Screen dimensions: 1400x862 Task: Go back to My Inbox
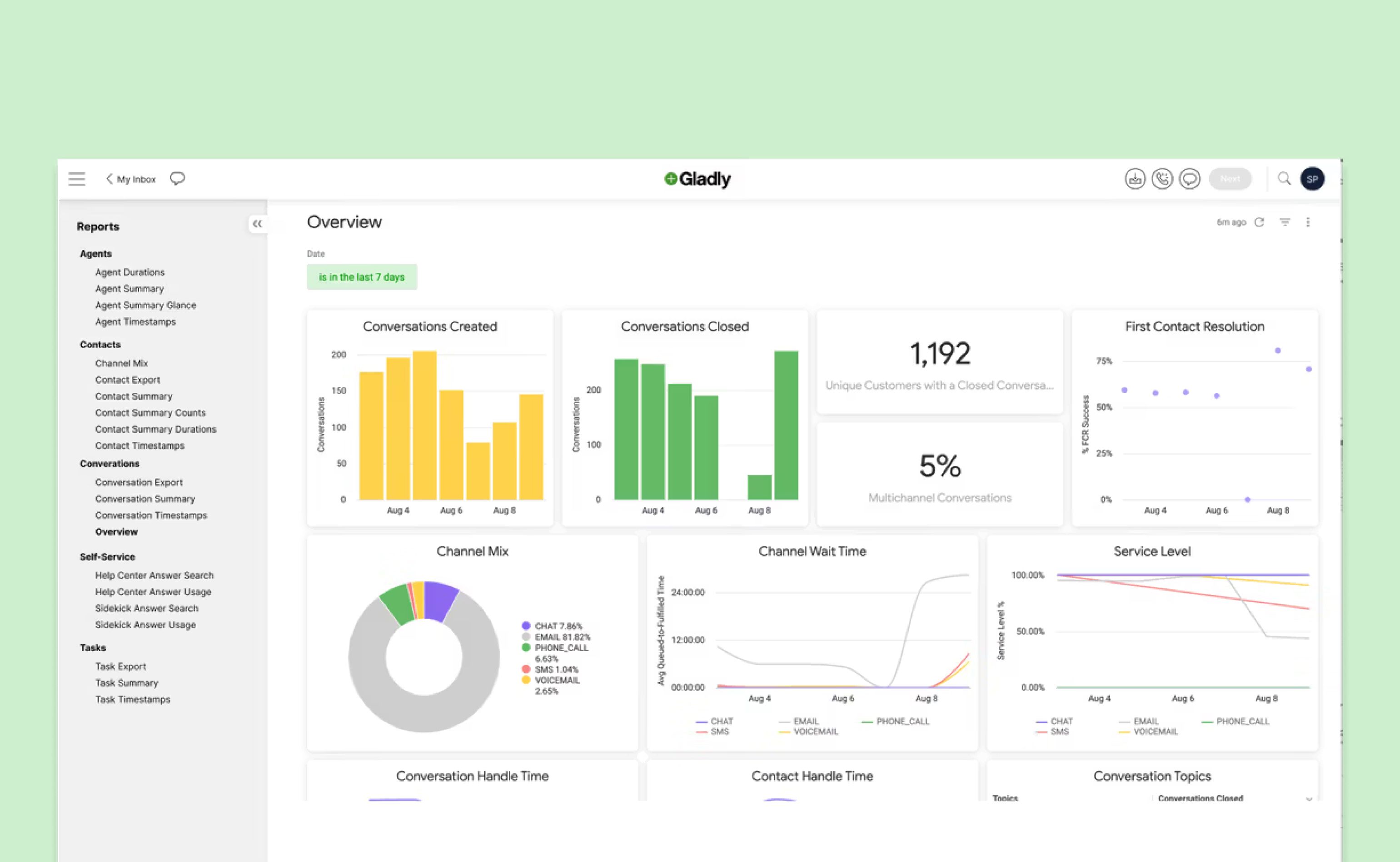(x=131, y=179)
